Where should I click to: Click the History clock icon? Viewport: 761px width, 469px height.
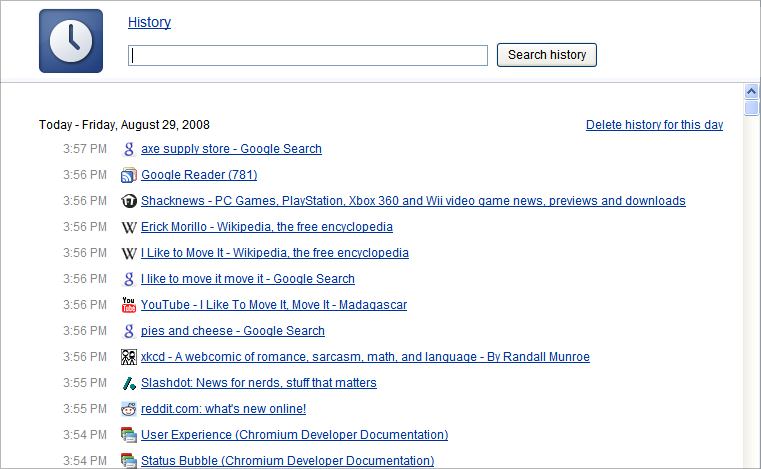coord(71,41)
